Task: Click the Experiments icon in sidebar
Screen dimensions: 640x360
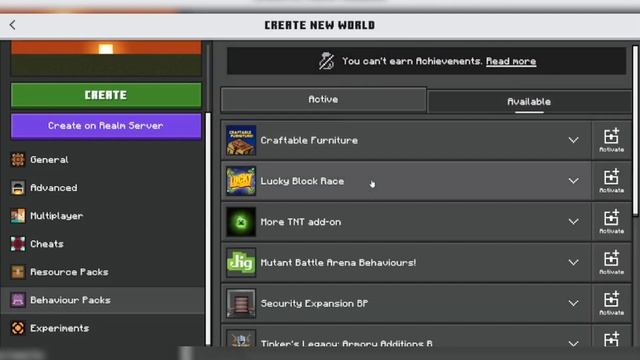Action: pos(18,328)
